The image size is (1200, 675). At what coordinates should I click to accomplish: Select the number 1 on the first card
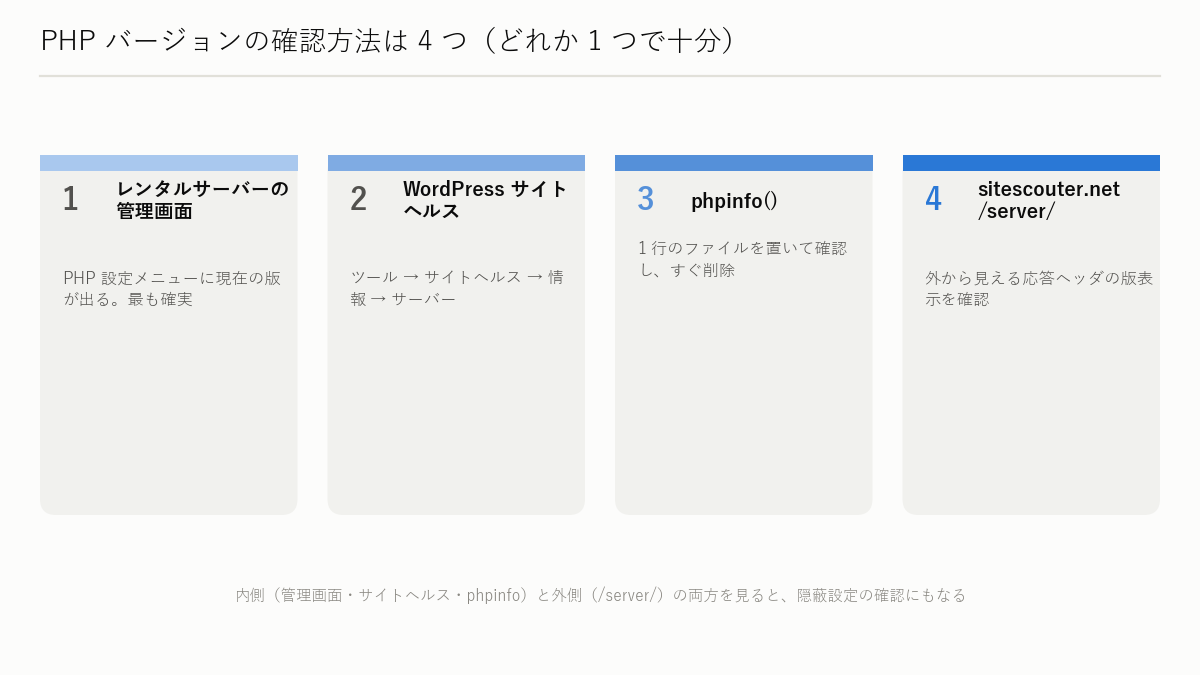pos(70,199)
